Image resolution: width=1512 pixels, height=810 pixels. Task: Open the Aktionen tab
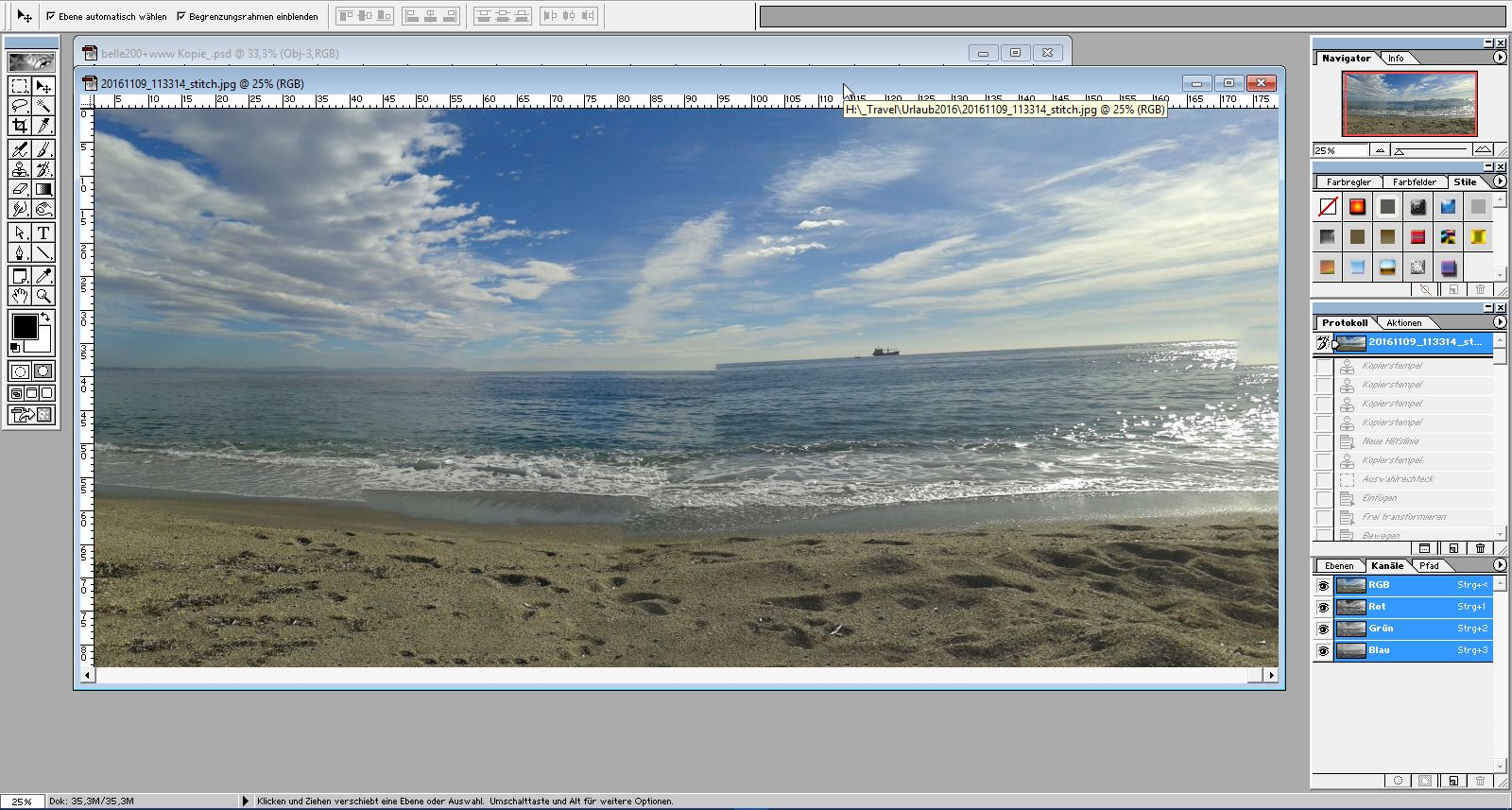[x=1403, y=323]
